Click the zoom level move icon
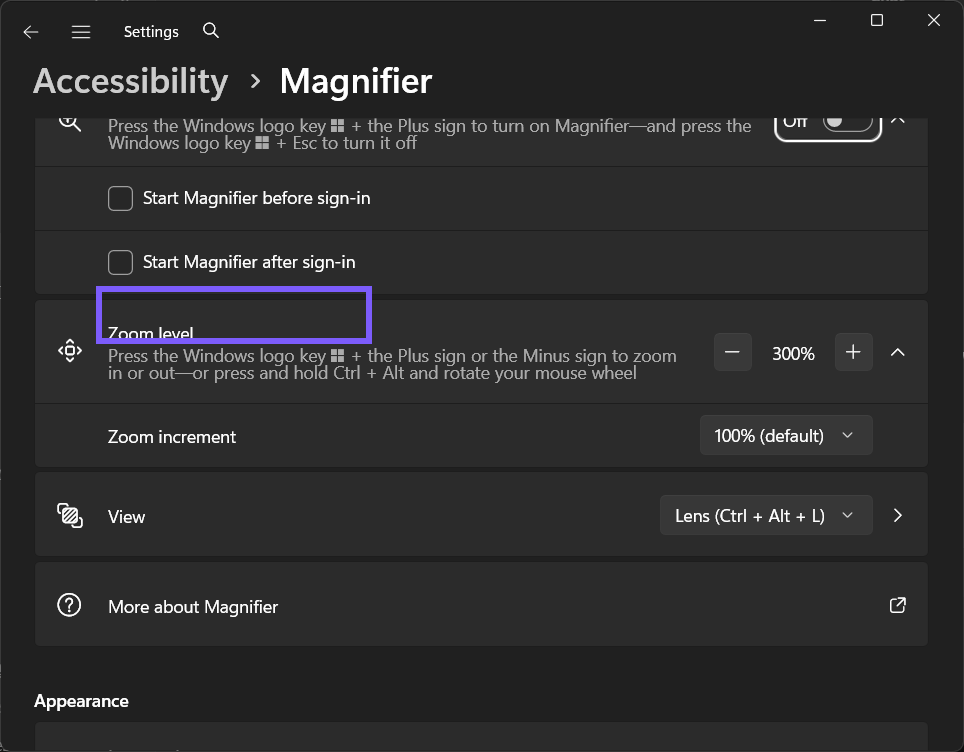 coord(69,351)
